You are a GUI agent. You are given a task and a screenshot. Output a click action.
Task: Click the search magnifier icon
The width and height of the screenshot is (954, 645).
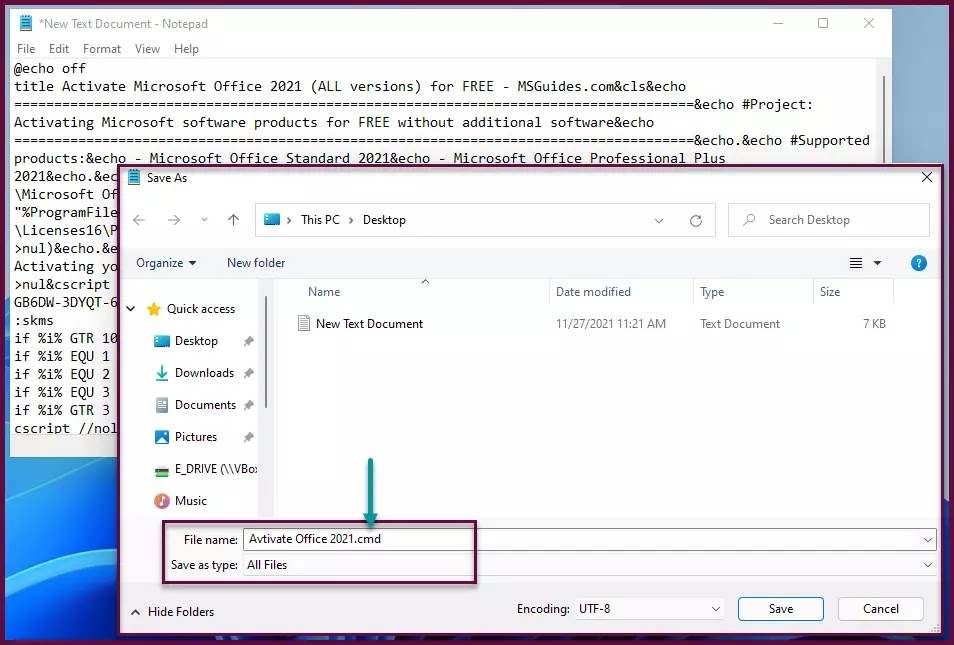click(x=749, y=220)
